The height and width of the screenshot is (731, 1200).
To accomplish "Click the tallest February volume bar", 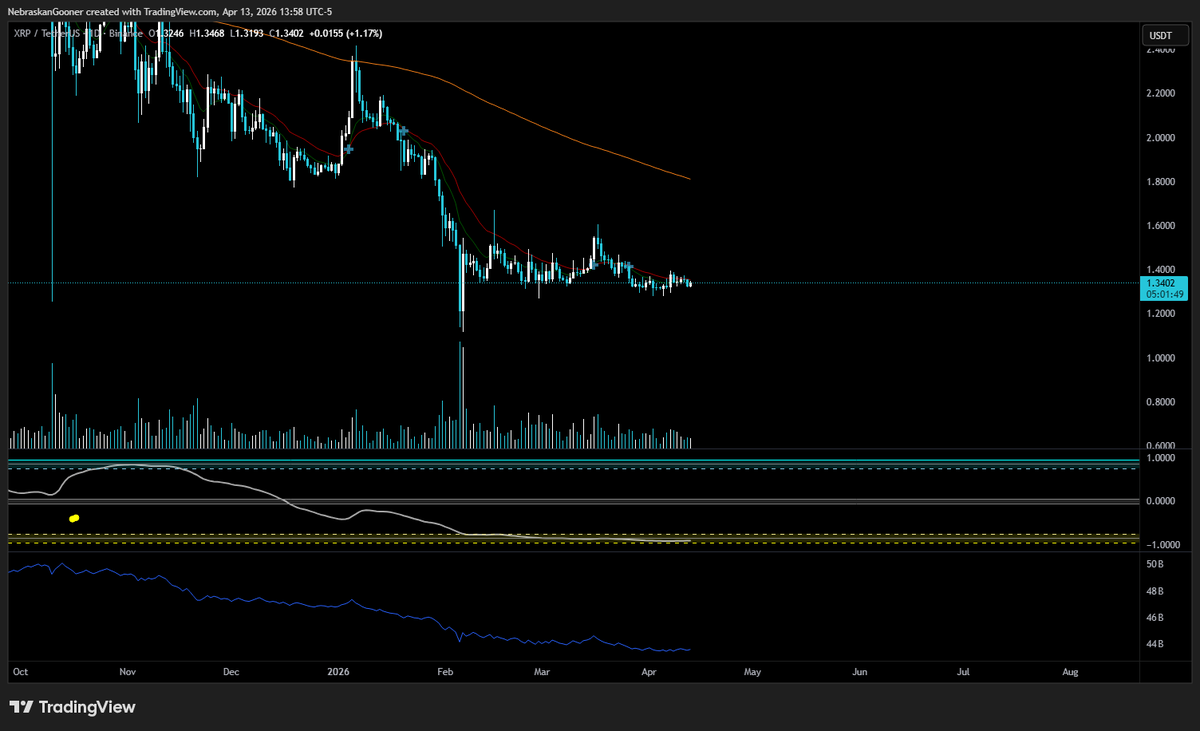I will pyautogui.click(x=461, y=395).
